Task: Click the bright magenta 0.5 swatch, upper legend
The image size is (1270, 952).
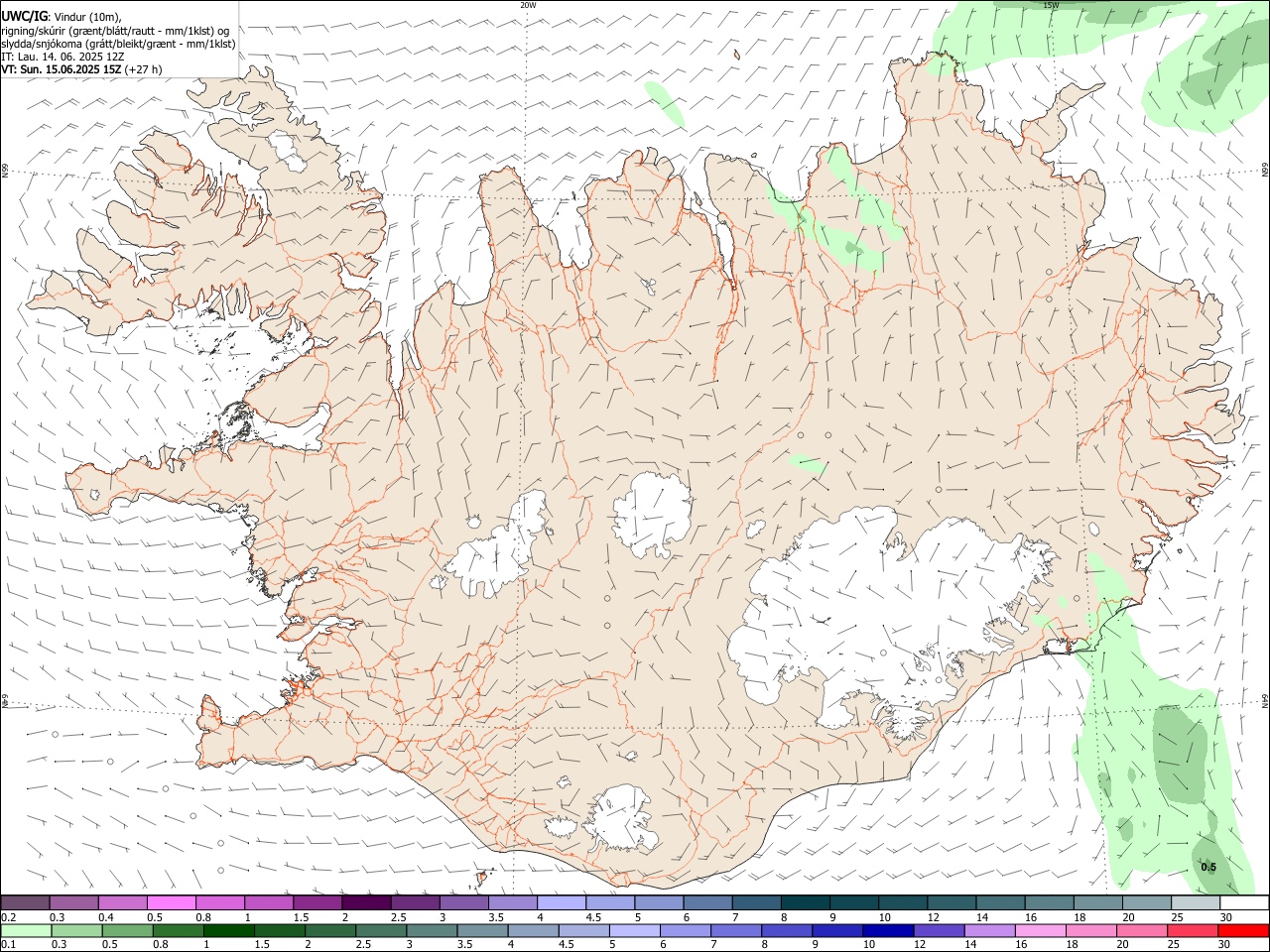Action: pos(172,903)
